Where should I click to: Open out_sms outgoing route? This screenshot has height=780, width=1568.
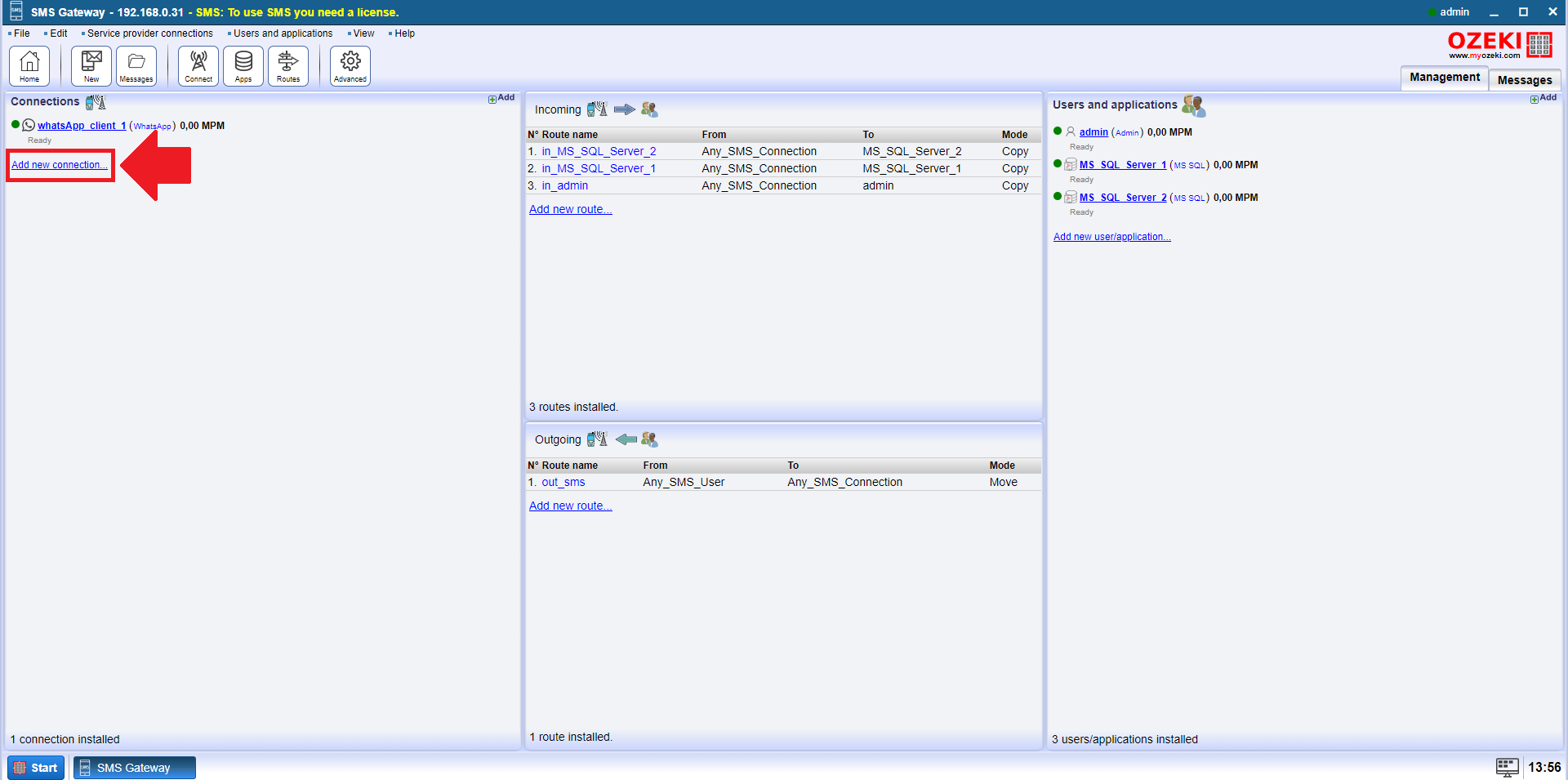(x=563, y=482)
